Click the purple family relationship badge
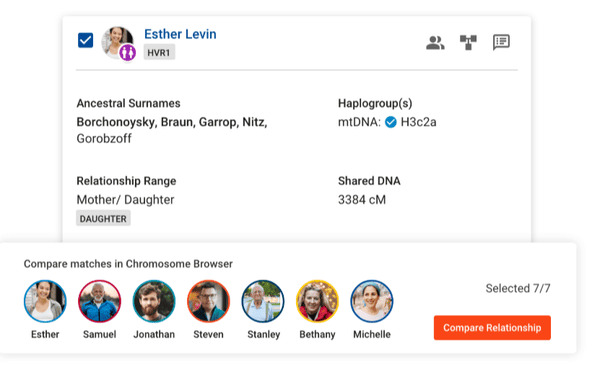Viewport: 600px width, 365px height. coord(127,52)
